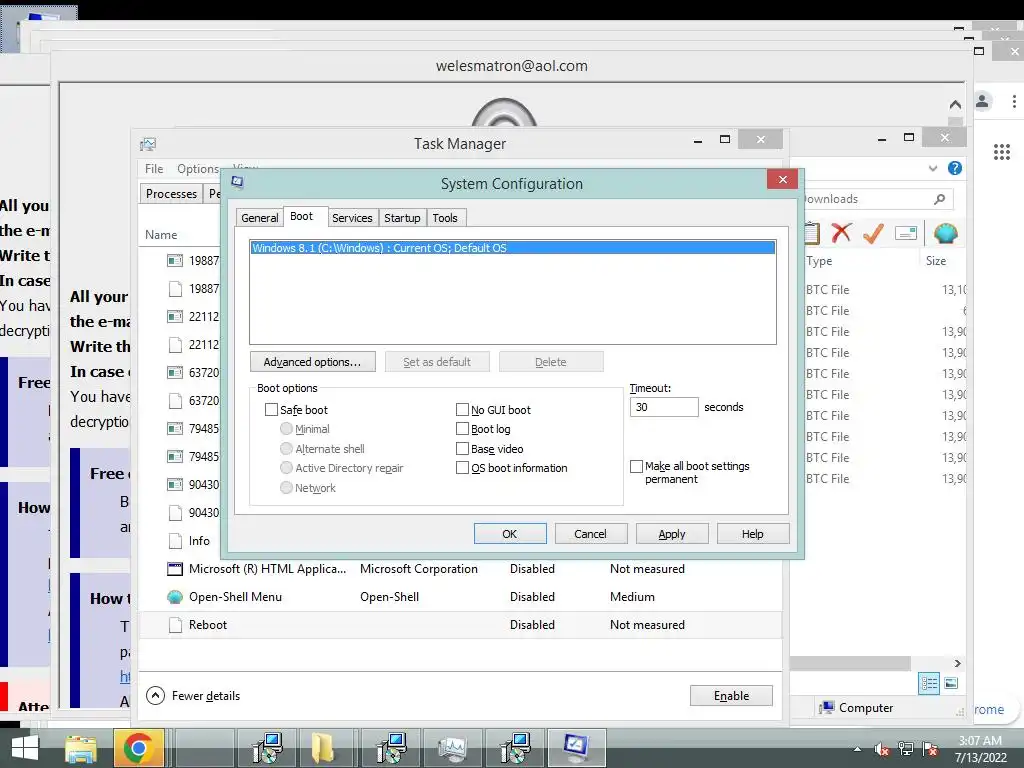
Task: Check the No GUI boot option
Action: 462,409
